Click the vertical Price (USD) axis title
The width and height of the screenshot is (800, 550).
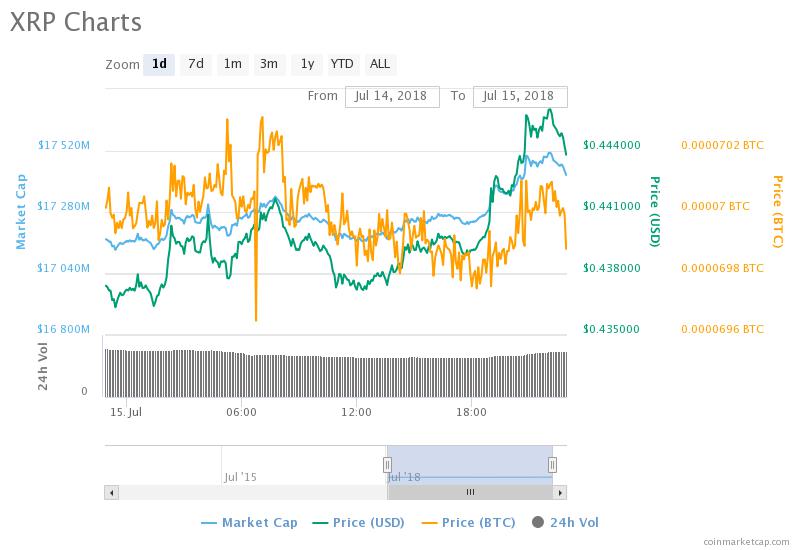[655, 211]
